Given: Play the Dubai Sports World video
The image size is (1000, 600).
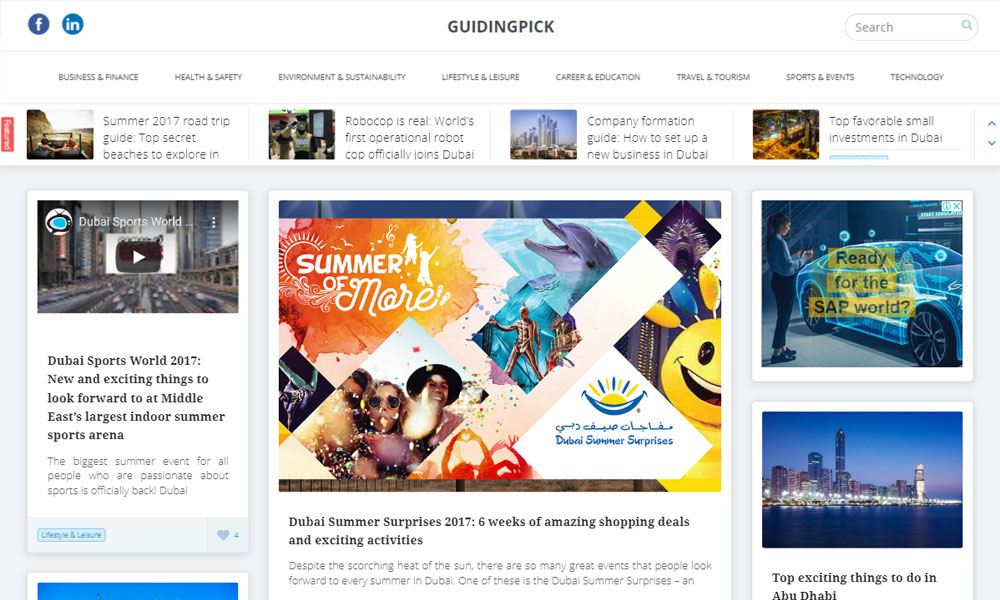Looking at the screenshot, I should pyautogui.click(x=138, y=257).
